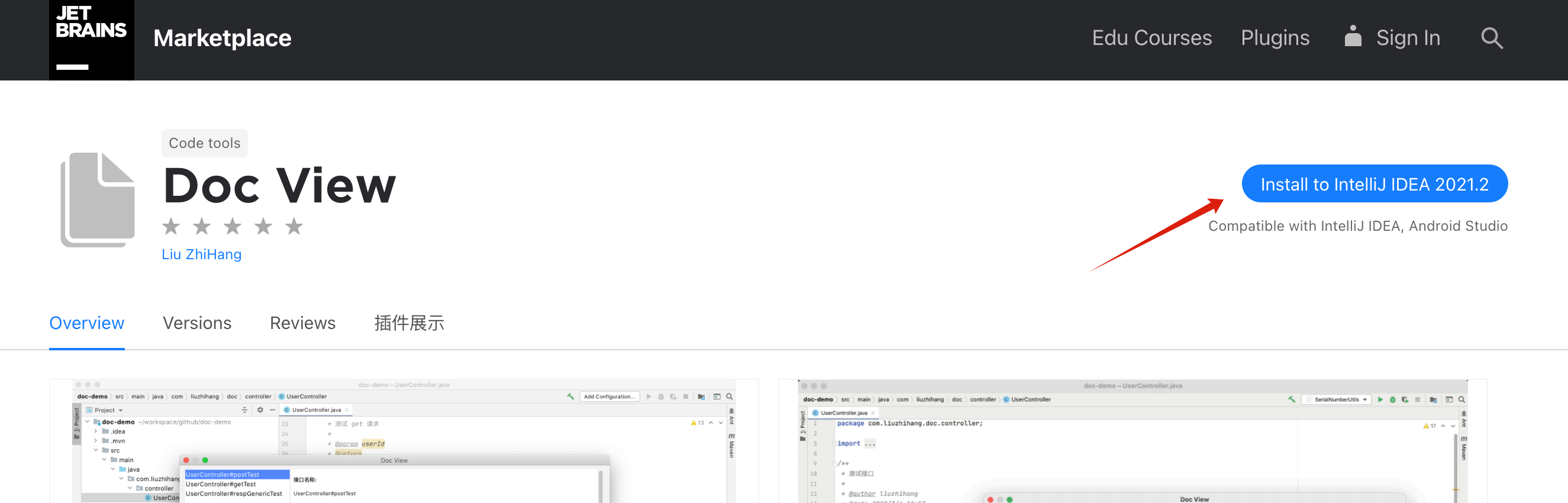Switch to the 插件展示 tab
Viewport: 1568px width, 503px height.
(x=409, y=323)
